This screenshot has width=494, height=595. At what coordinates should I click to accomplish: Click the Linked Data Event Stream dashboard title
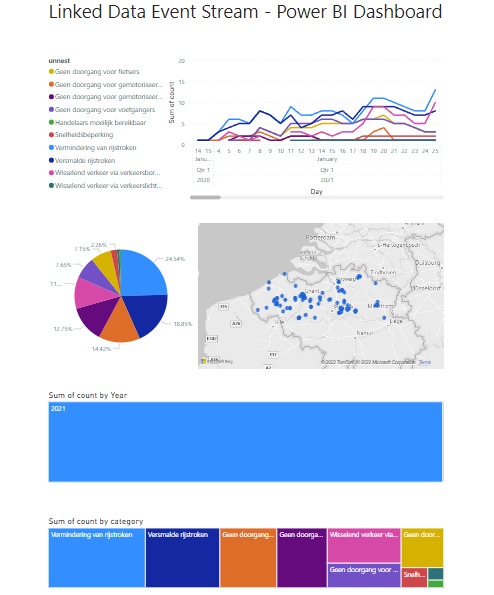[245, 12]
